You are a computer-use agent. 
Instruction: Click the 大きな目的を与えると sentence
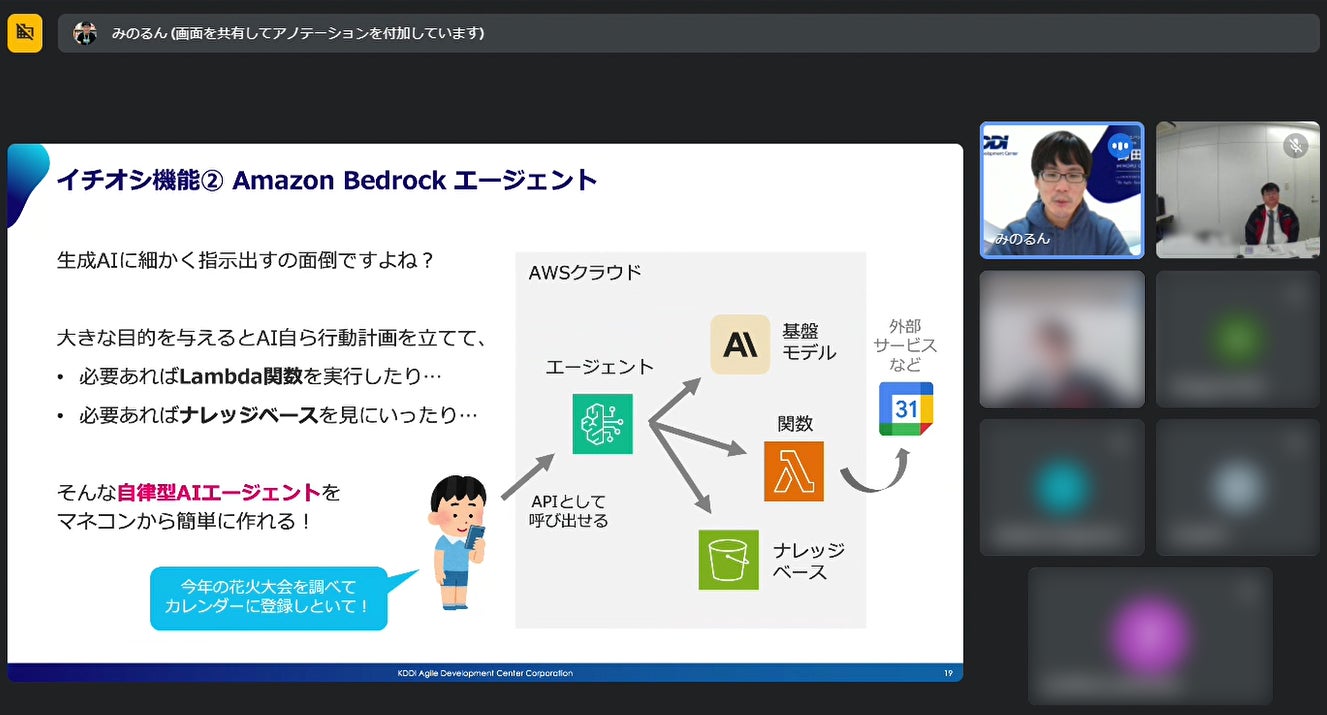point(272,339)
